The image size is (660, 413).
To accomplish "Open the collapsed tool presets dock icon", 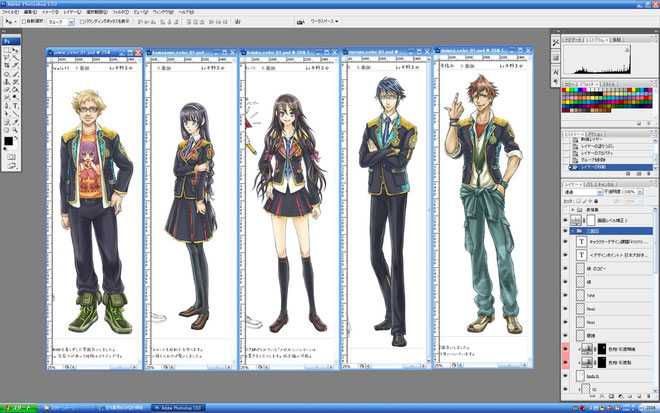I will [x=556, y=43].
